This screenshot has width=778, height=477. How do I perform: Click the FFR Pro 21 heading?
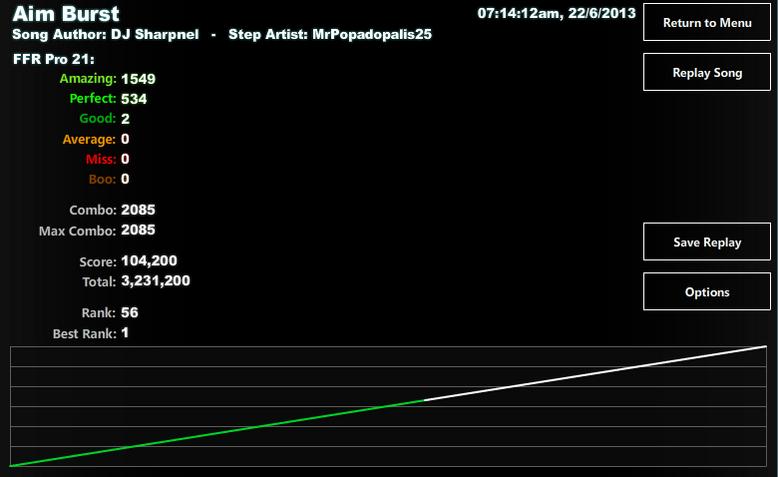tap(54, 59)
